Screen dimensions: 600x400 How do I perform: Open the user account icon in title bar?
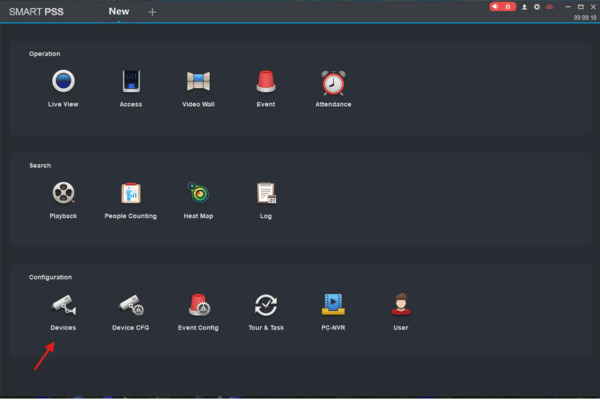tap(524, 7)
